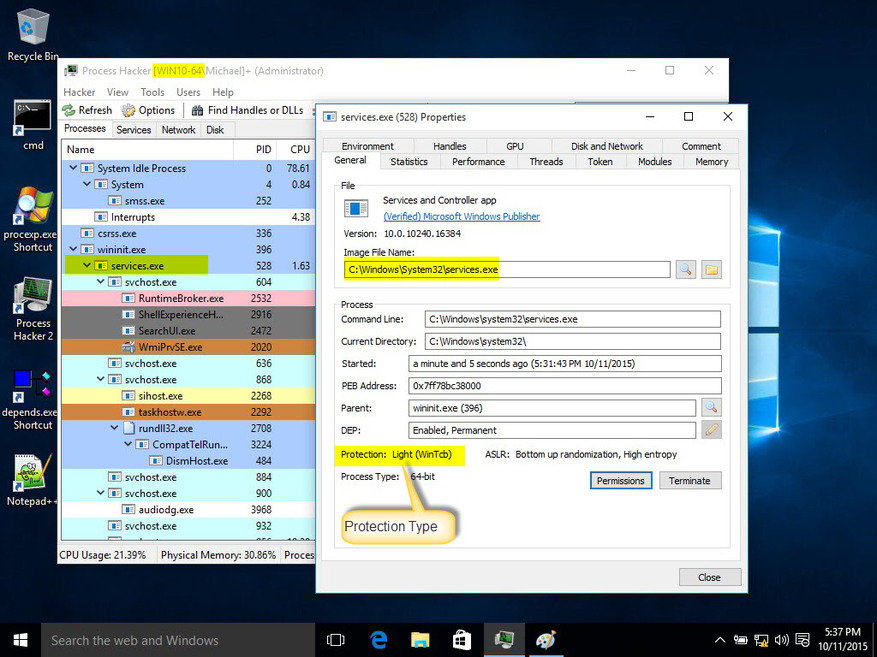Switch to Process Hacker taskbar icon

click(x=504, y=640)
